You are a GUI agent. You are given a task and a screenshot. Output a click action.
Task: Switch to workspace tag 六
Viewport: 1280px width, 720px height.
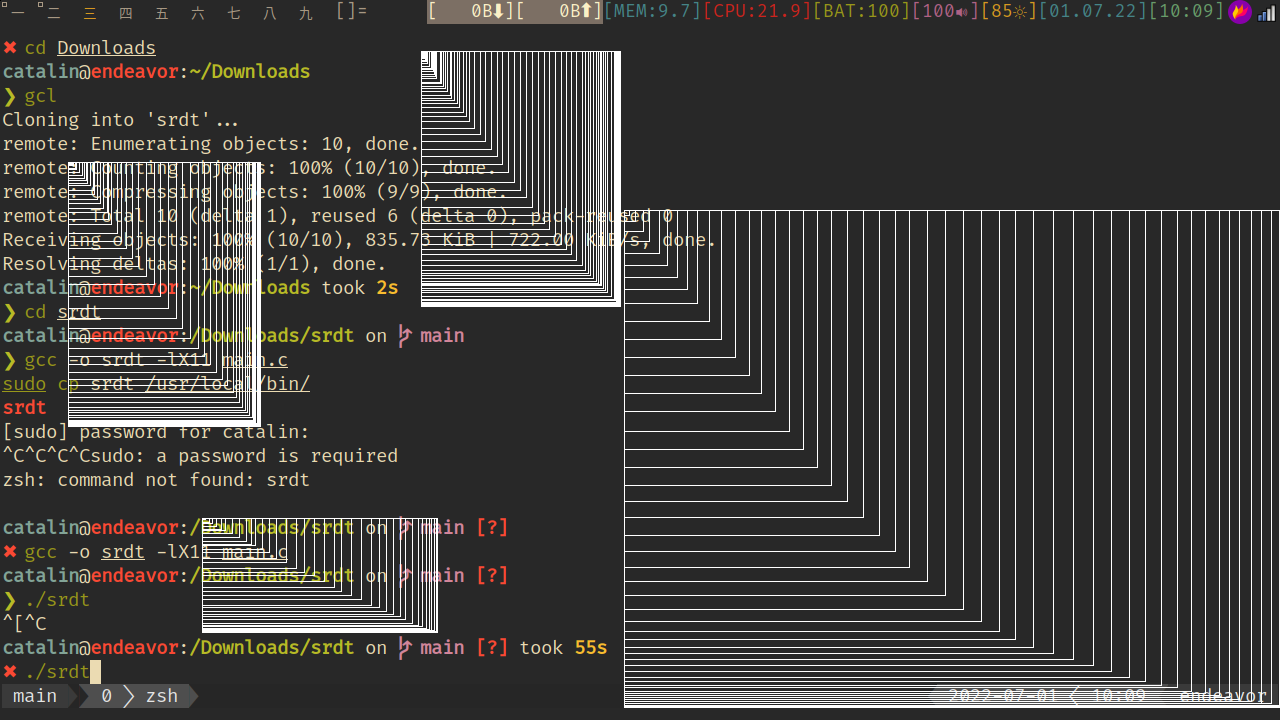tap(198, 12)
